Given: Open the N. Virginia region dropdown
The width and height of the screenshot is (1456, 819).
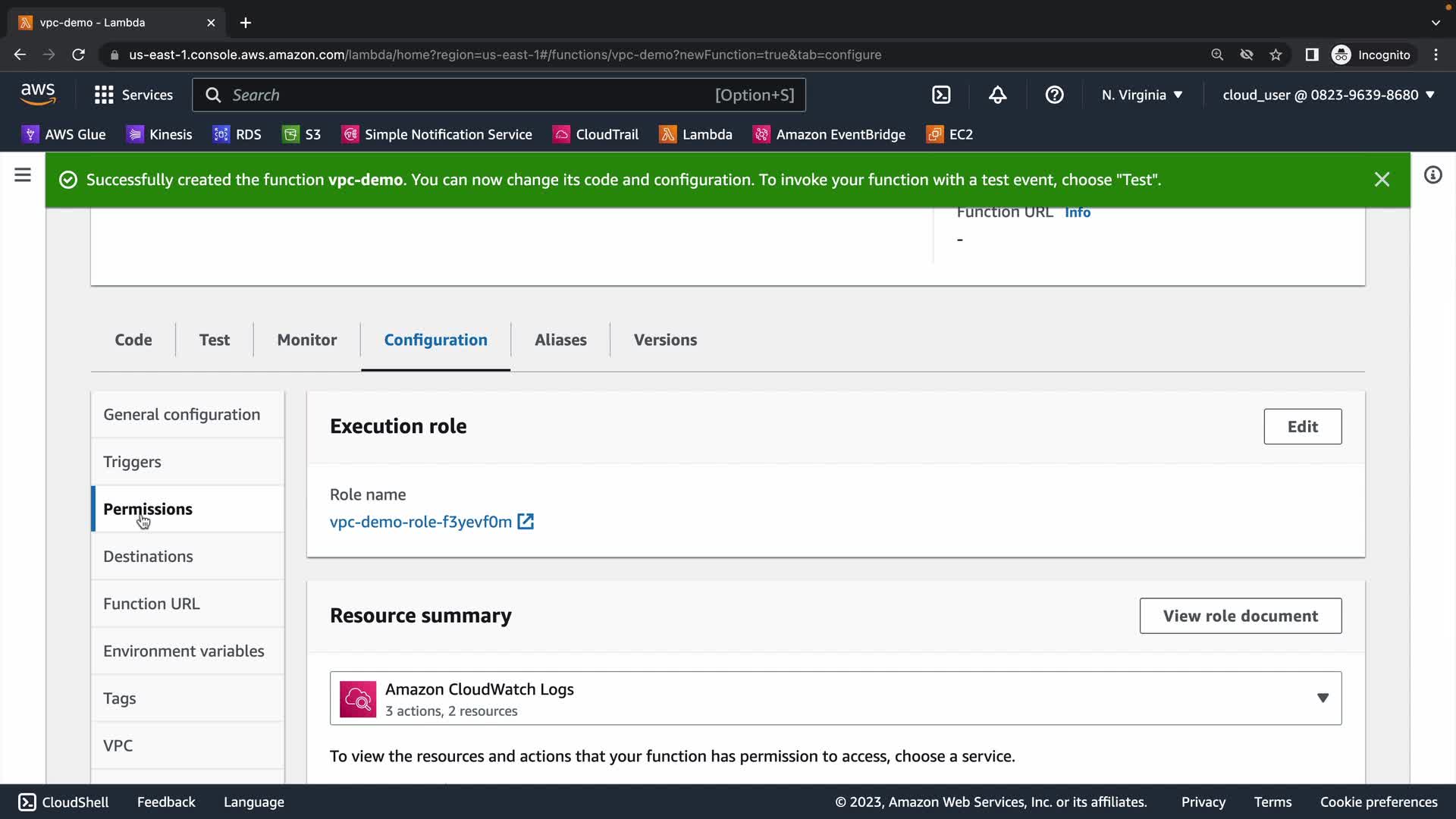Looking at the screenshot, I should (x=1142, y=95).
